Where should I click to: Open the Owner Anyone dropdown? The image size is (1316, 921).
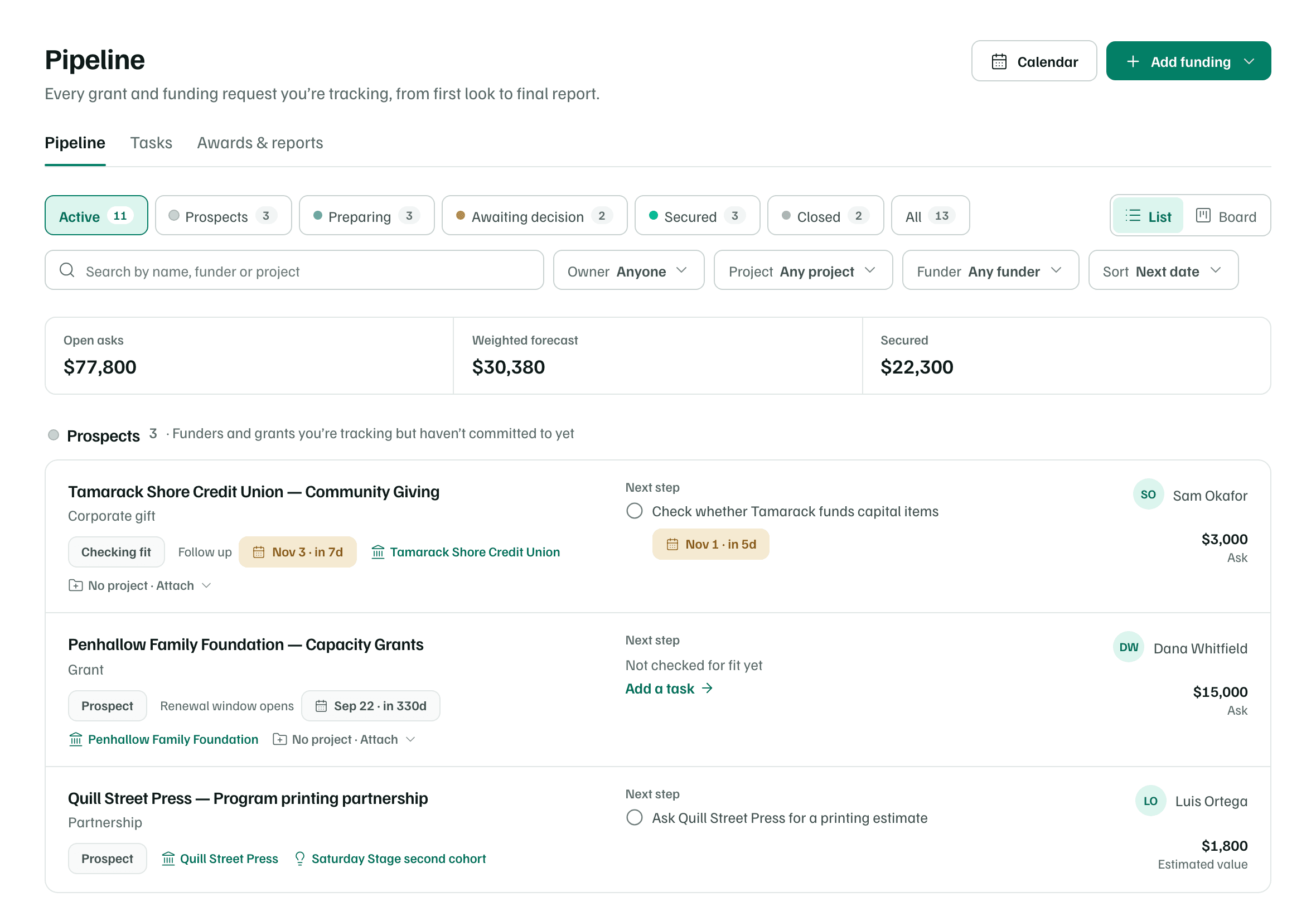click(x=628, y=270)
